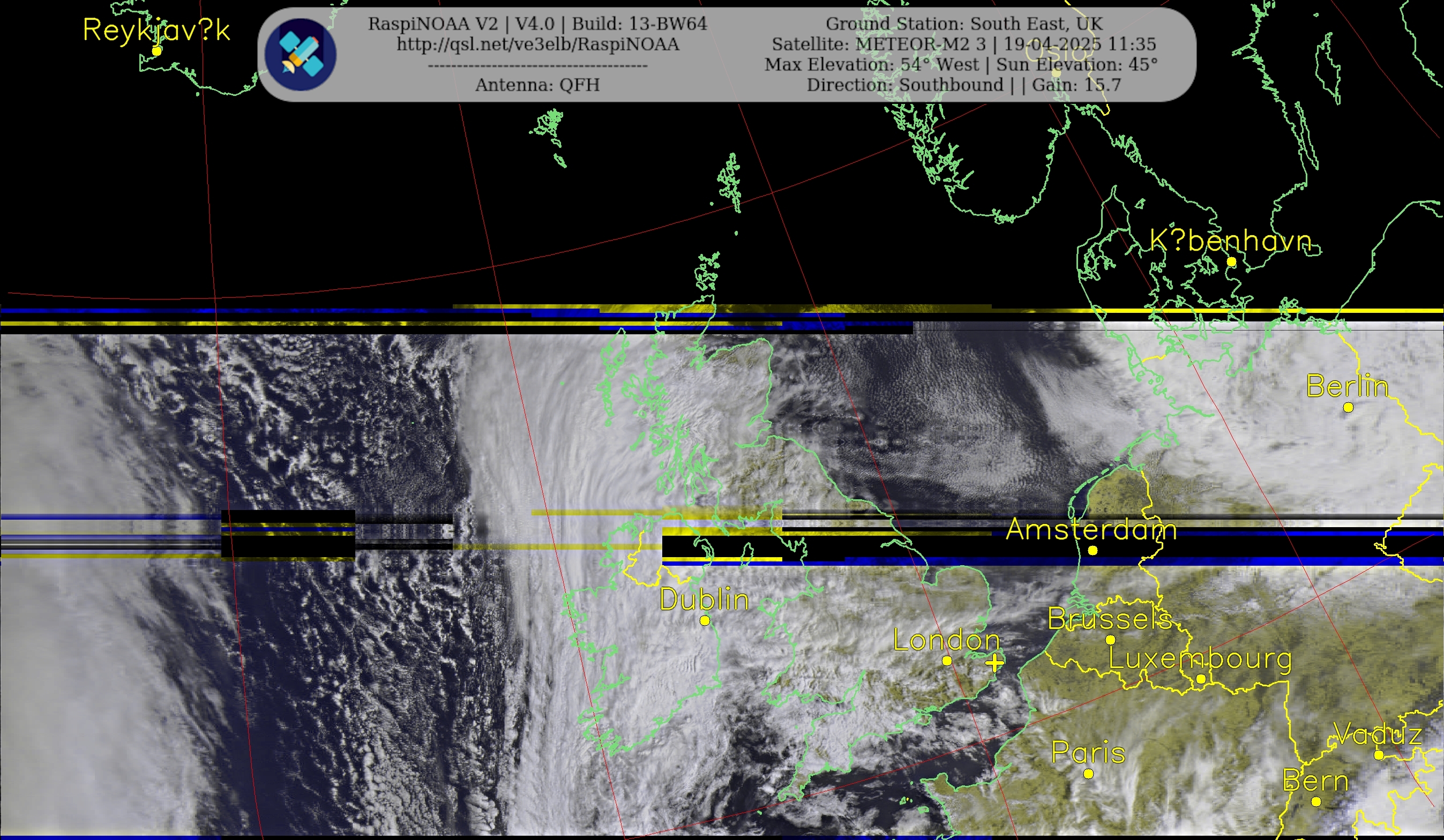Screen dimensions: 1444x840
Task: Click the Amsterdam city marker dot
Action: click(x=1093, y=551)
